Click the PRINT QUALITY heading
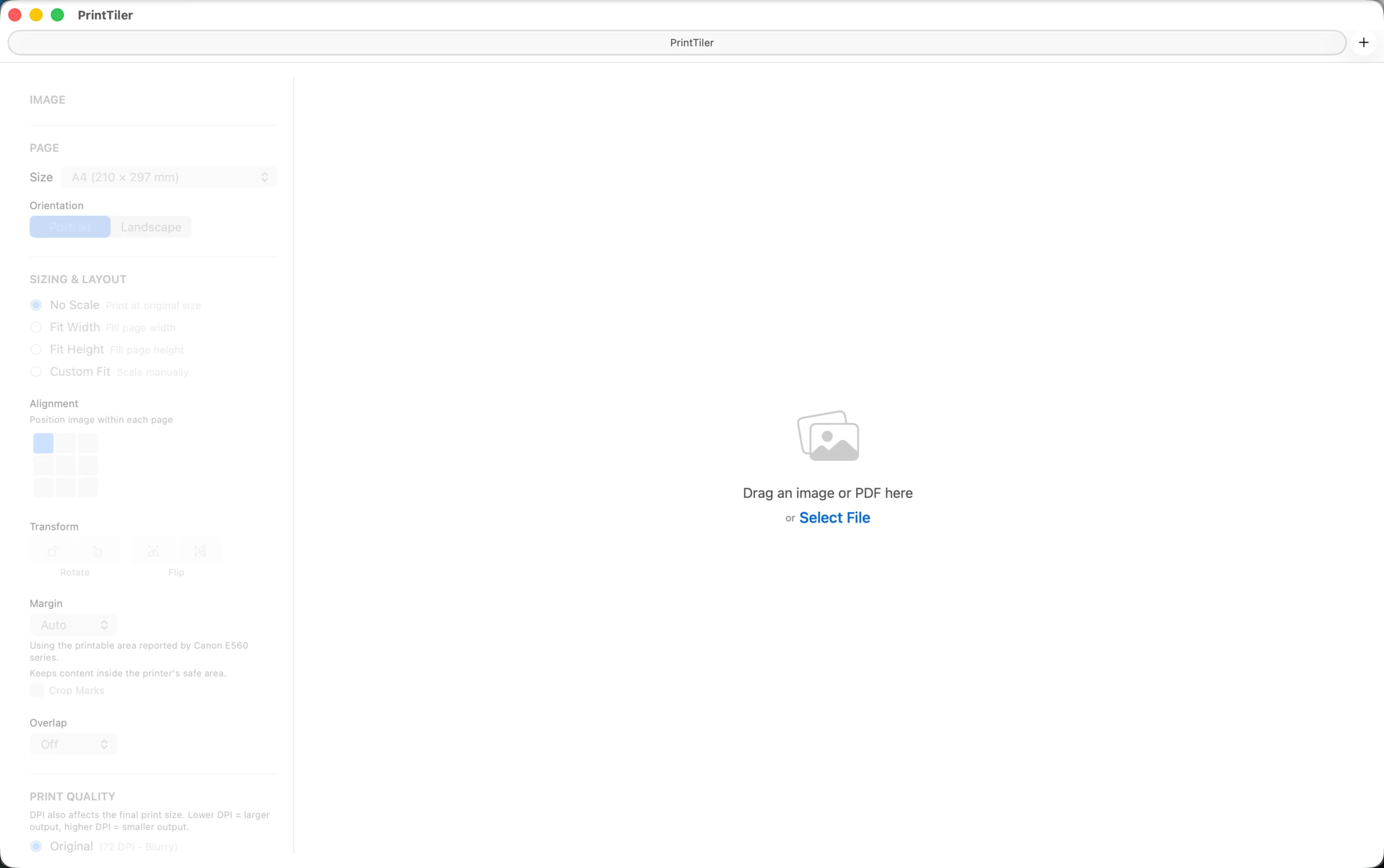 [73, 796]
